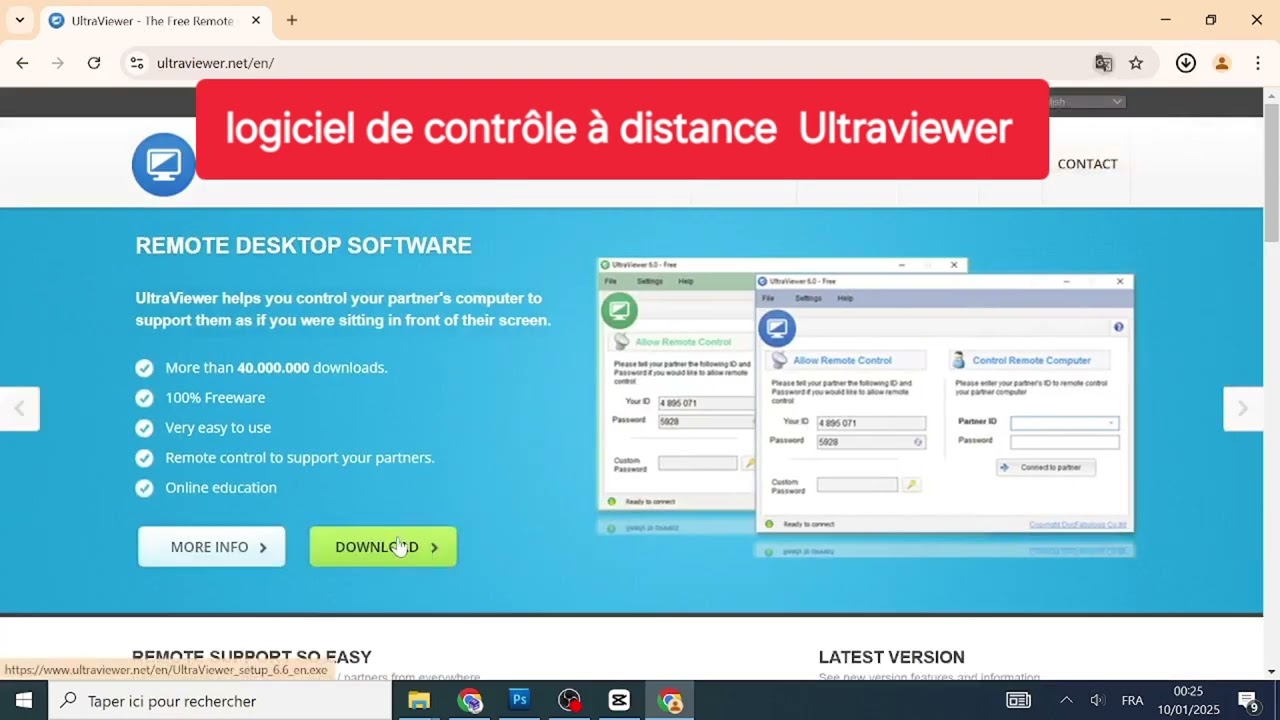This screenshot has width=1280, height=720.
Task: Click the taskbar search box
Action: (x=220, y=700)
